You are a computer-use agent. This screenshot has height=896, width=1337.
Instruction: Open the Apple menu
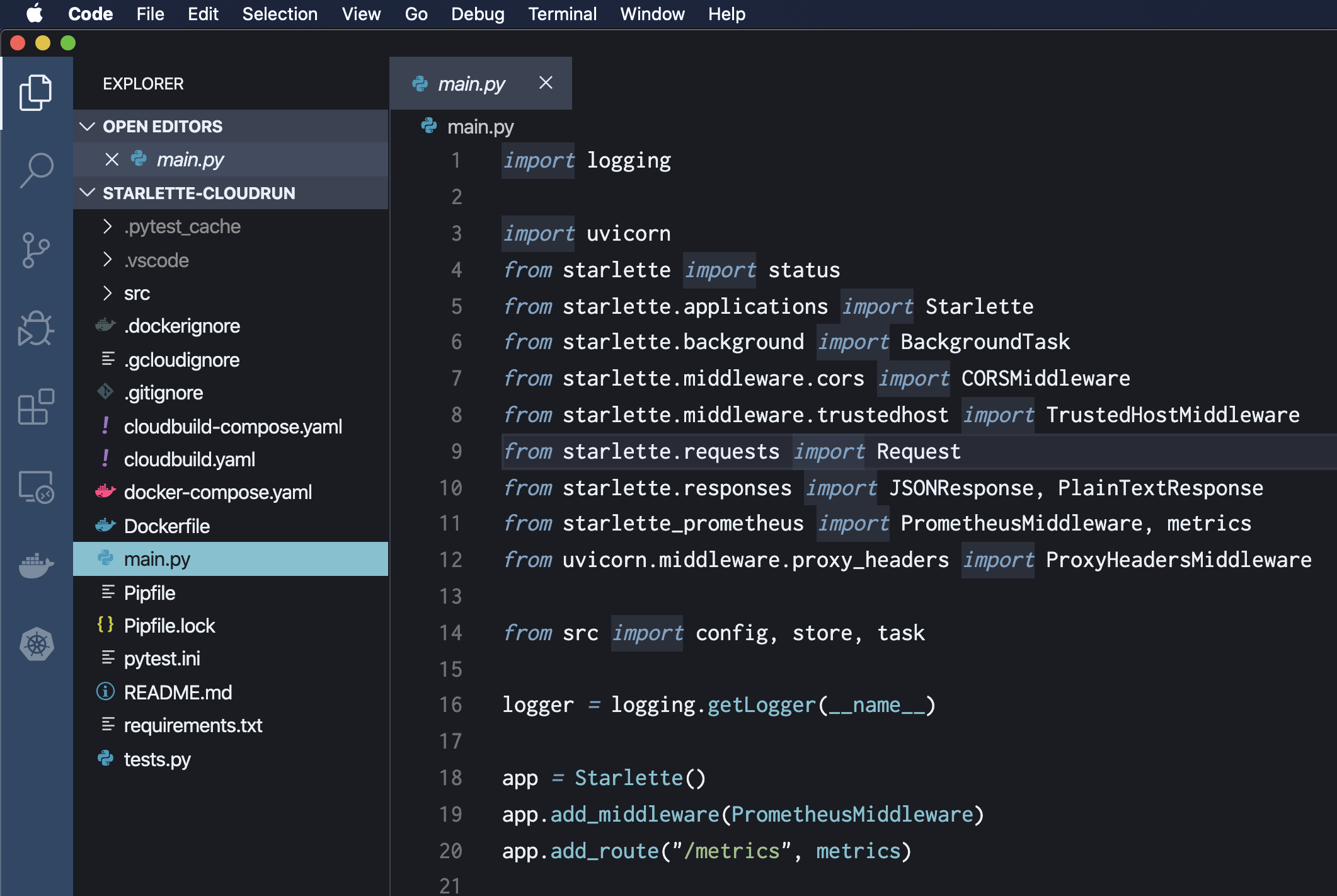(x=35, y=13)
